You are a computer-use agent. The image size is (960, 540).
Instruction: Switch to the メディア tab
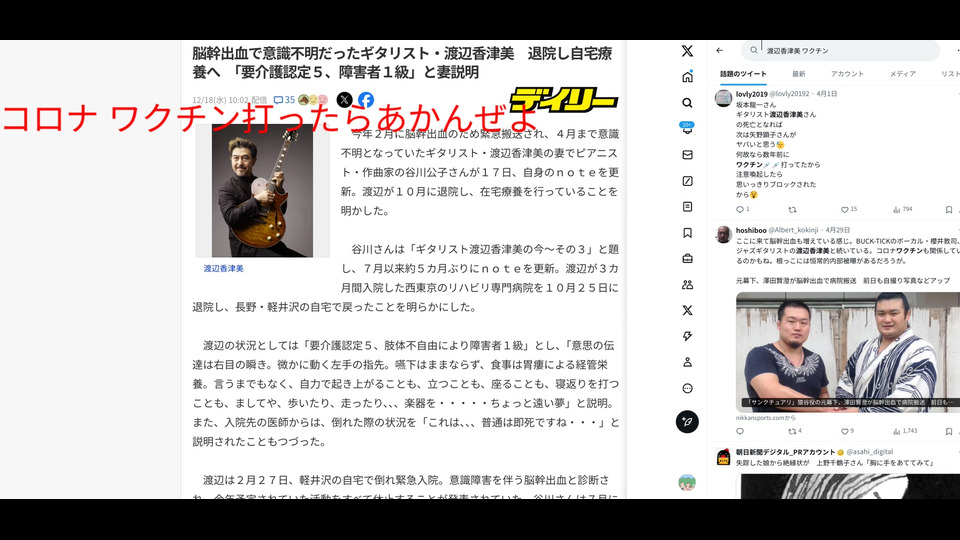point(902,74)
